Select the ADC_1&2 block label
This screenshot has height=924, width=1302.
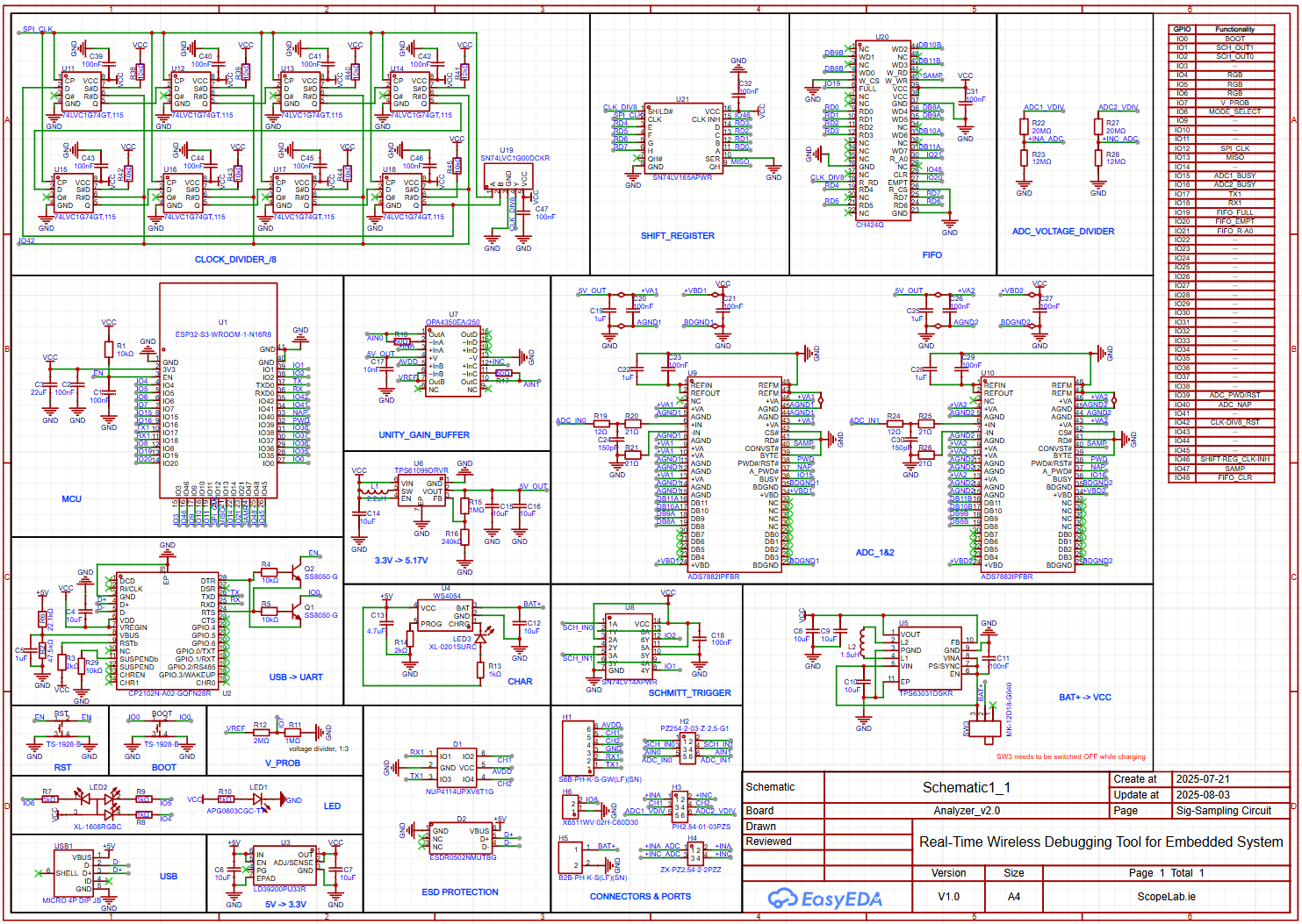(x=874, y=553)
